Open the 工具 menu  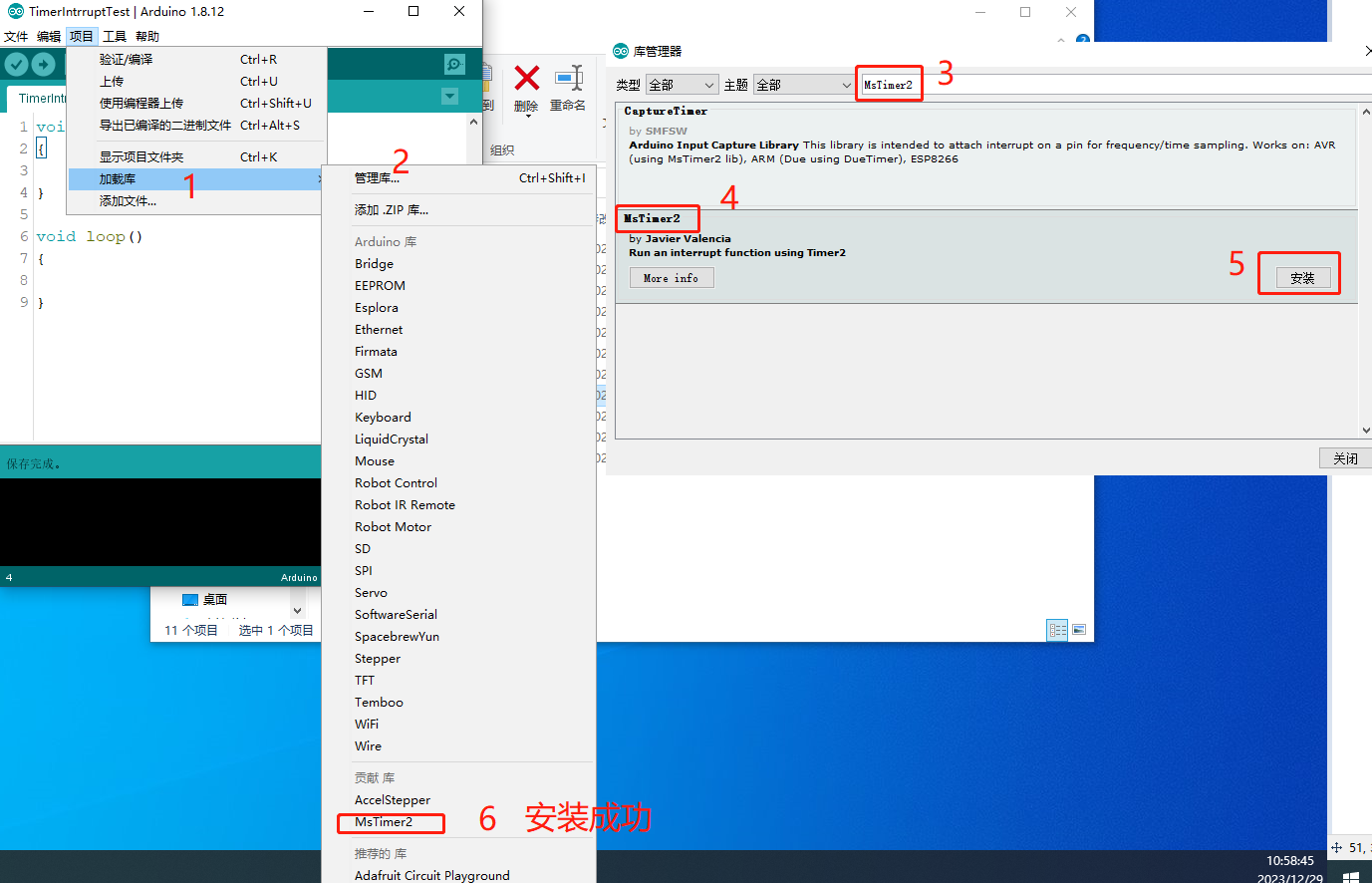pos(115,36)
